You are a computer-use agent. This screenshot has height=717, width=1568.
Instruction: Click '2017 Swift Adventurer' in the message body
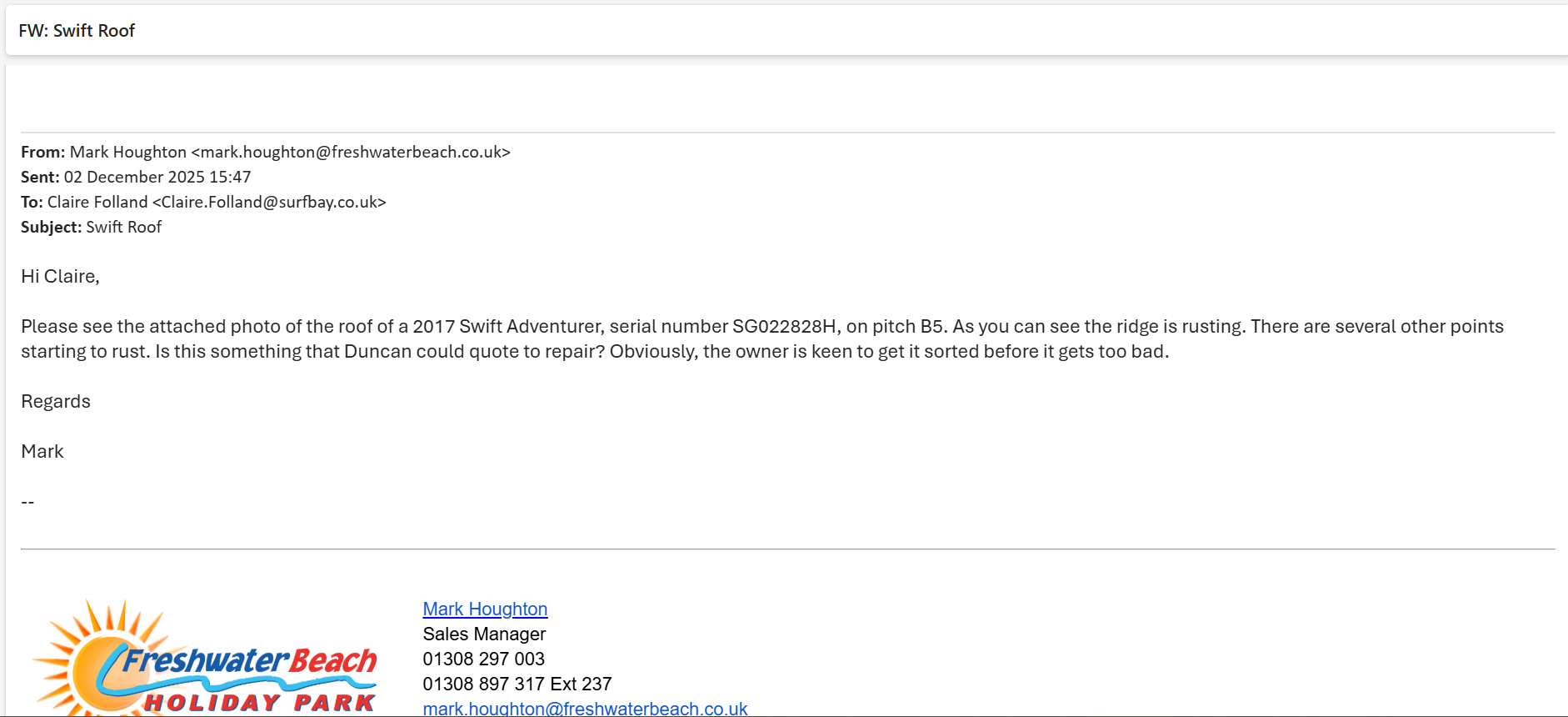coord(507,327)
